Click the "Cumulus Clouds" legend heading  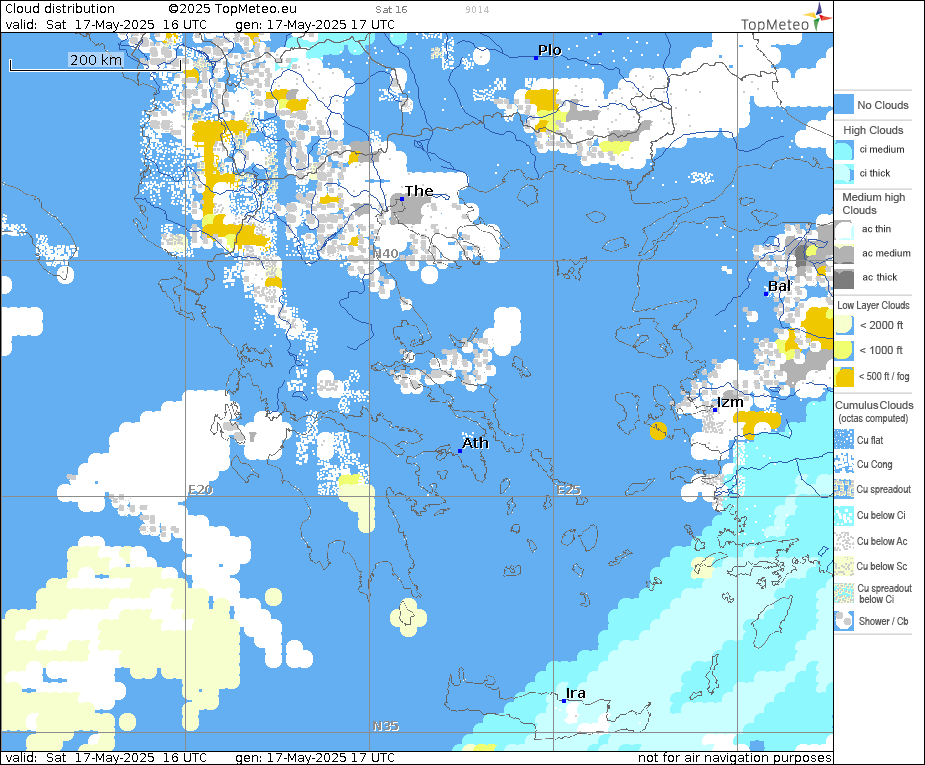pos(874,405)
